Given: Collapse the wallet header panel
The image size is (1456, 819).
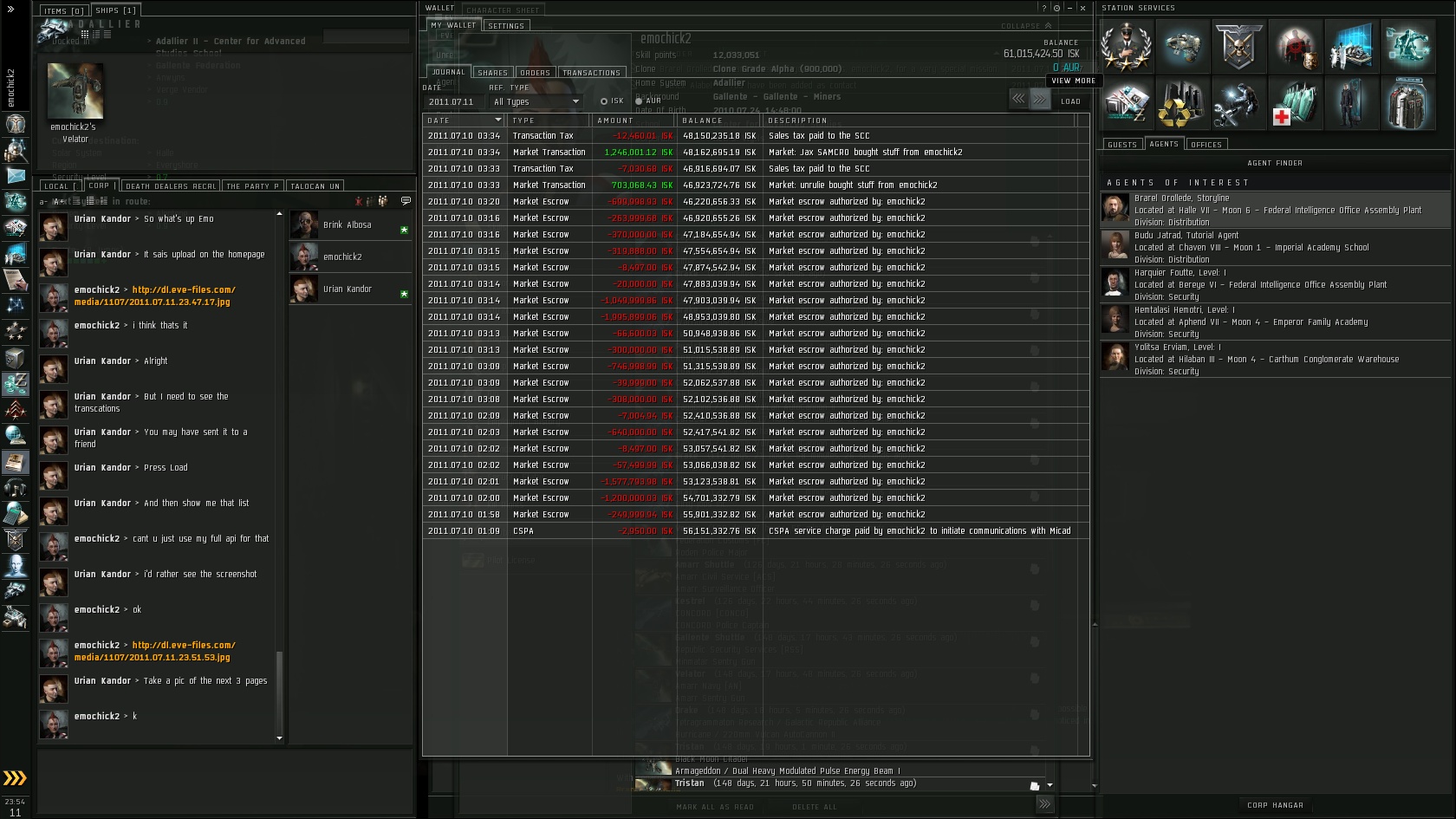Looking at the screenshot, I should [1027, 26].
